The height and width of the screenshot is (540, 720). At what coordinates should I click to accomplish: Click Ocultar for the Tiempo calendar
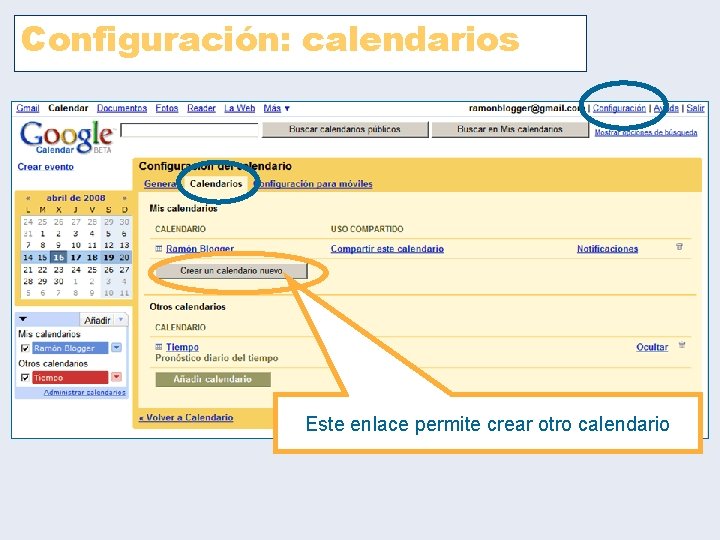pos(652,347)
